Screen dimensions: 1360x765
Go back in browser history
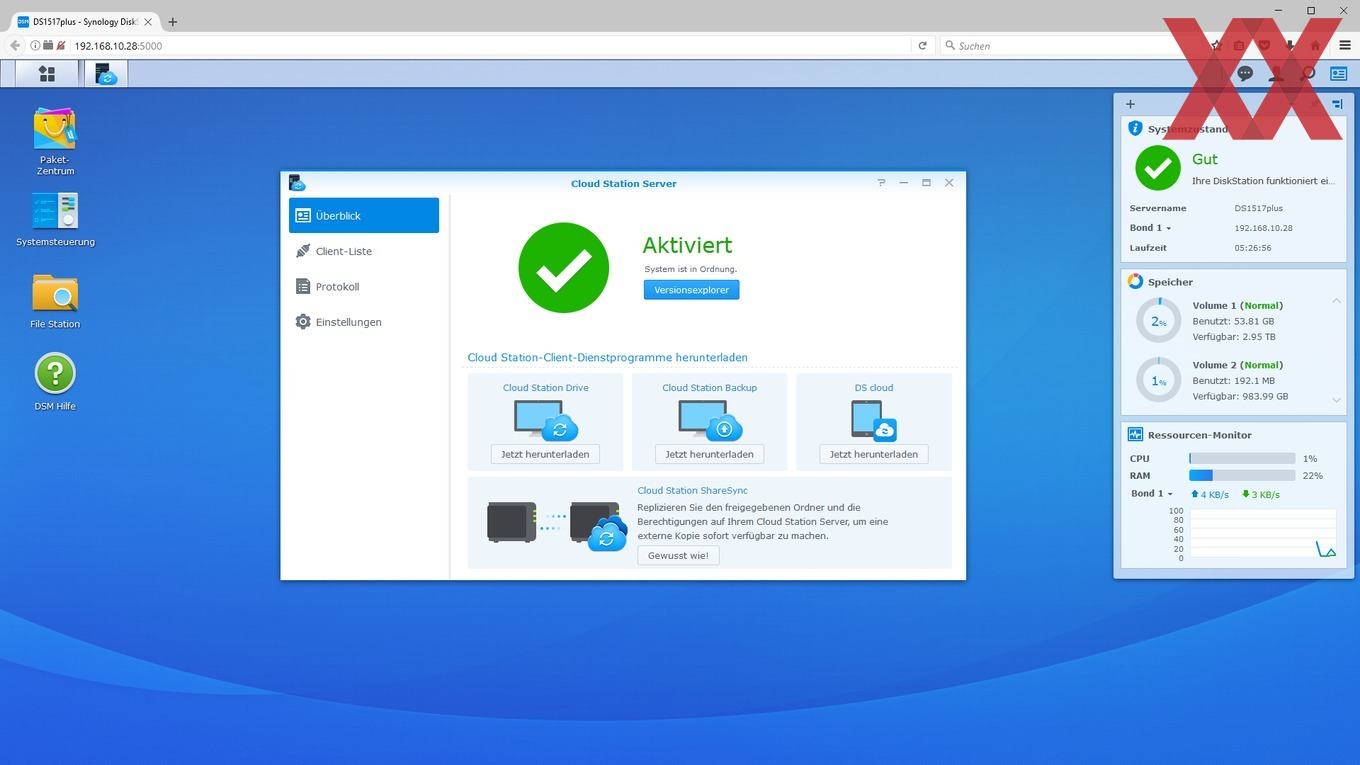click(14, 45)
